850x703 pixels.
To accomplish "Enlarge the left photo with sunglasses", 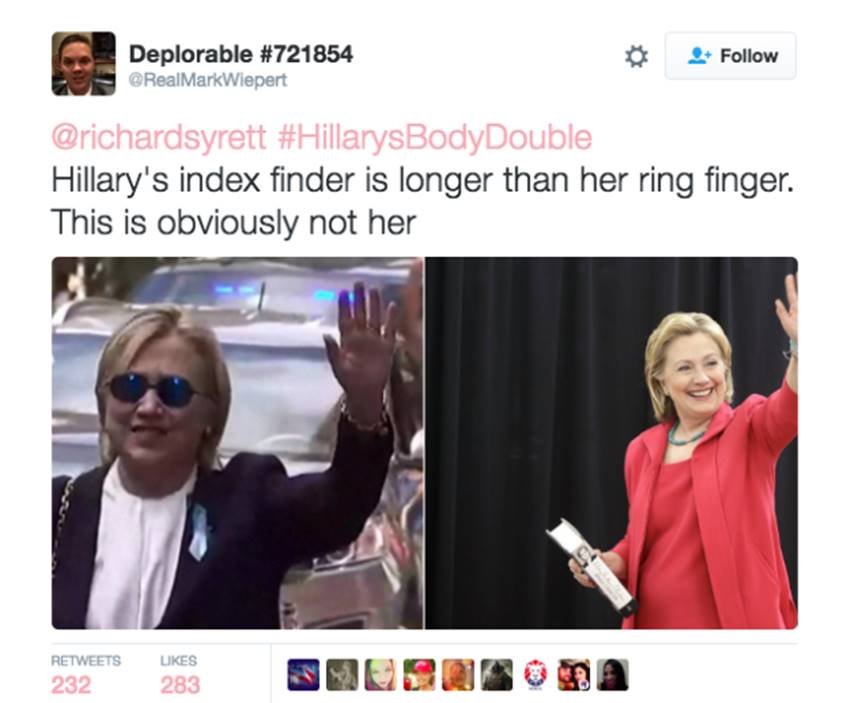I will (x=237, y=443).
